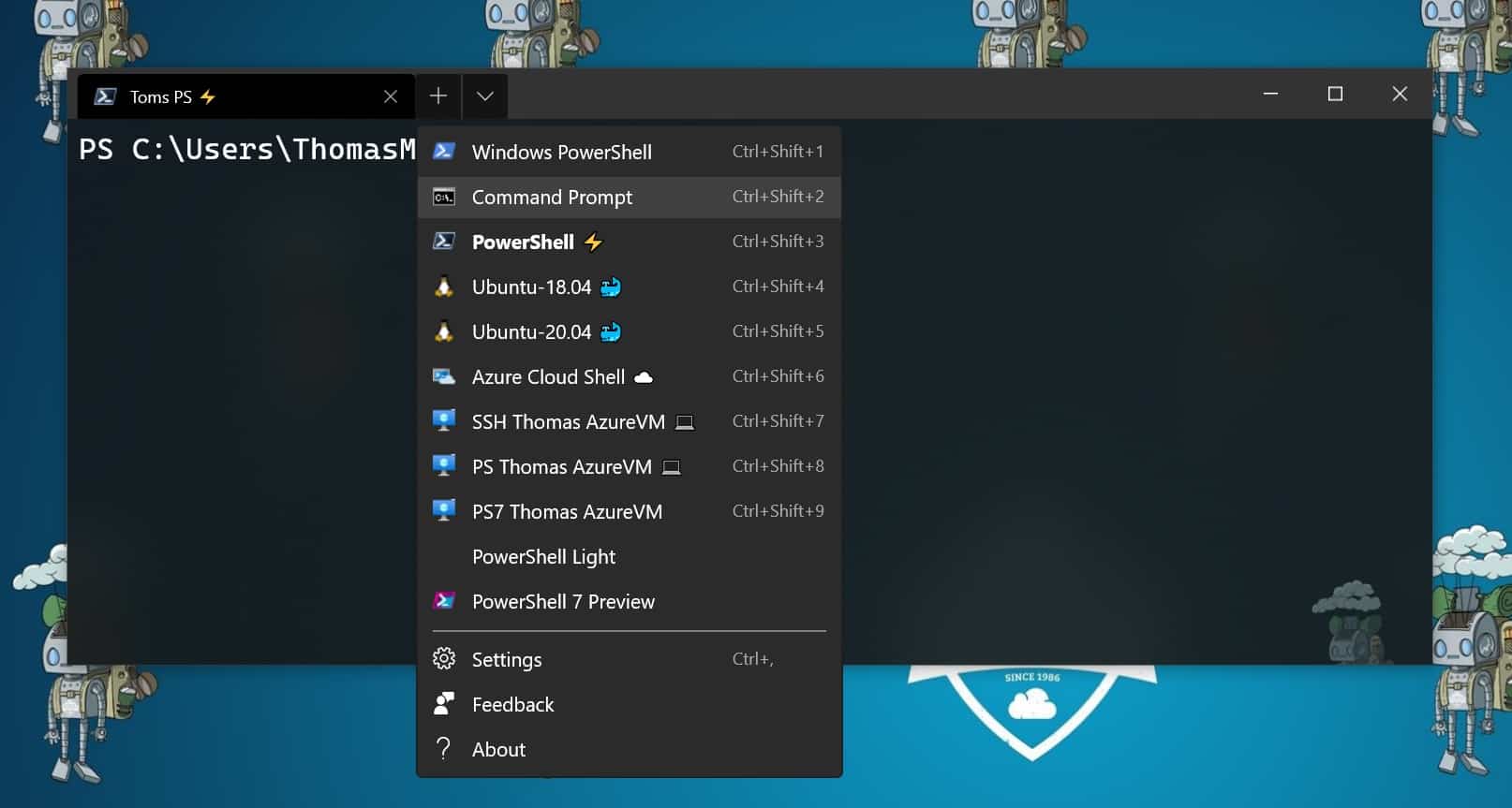Click the Ctrl+Shift+1 shortcut text
The width and height of the screenshot is (1512, 808).
pos(778,151)
